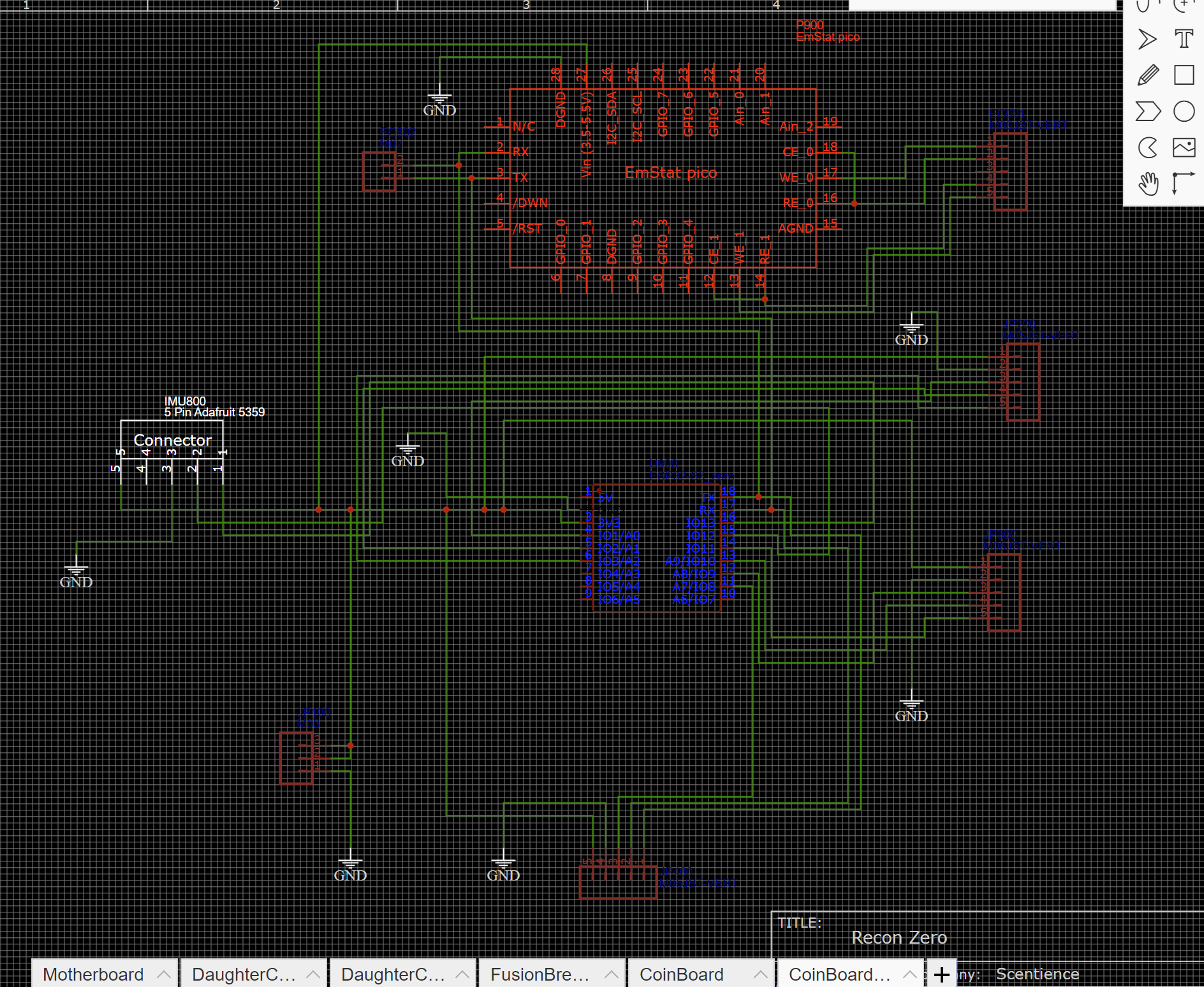Select the EmStat pico component label
This screenshot has width=1204, height=987.
click(x=671, y=173)
